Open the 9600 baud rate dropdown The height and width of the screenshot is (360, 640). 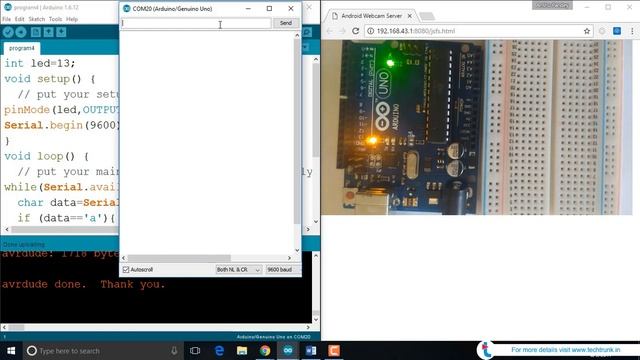(283, 269)
